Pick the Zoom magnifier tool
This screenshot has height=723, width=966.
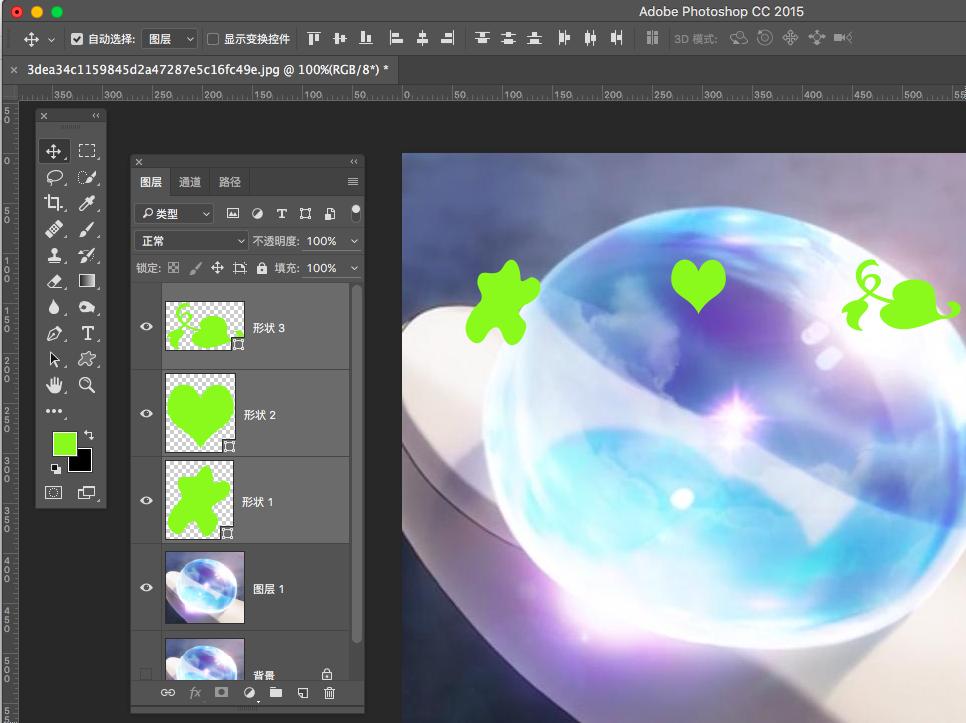tap(87, 385)
